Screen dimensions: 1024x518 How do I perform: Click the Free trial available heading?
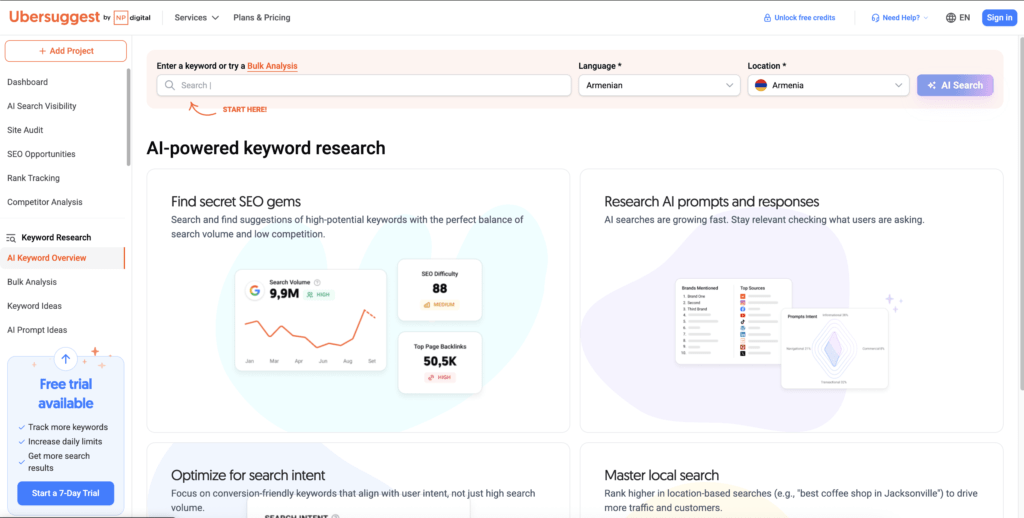(x=65, y=394)
